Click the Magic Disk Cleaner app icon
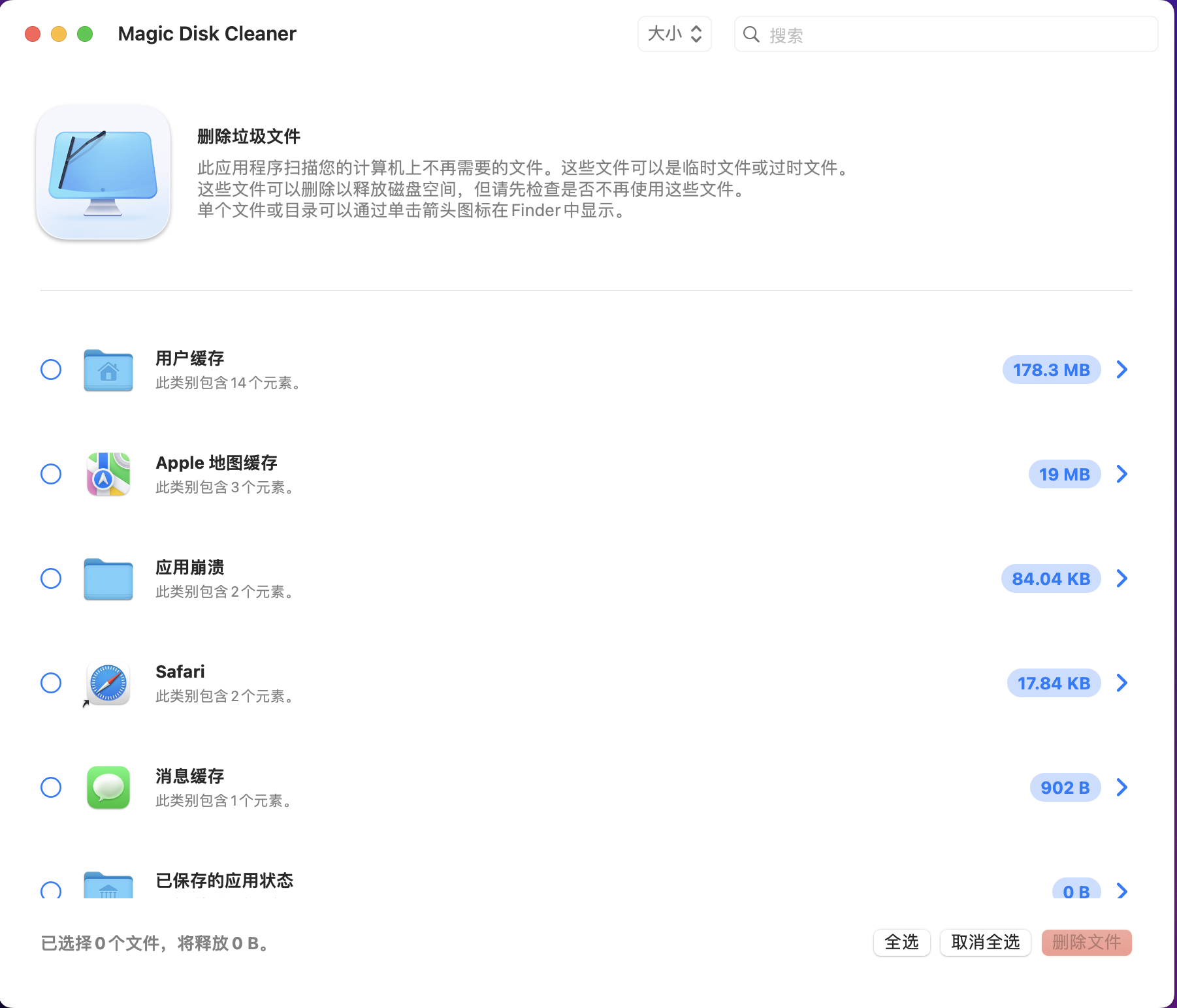This screenshot has width=1177, height=1008. (103, 172)
